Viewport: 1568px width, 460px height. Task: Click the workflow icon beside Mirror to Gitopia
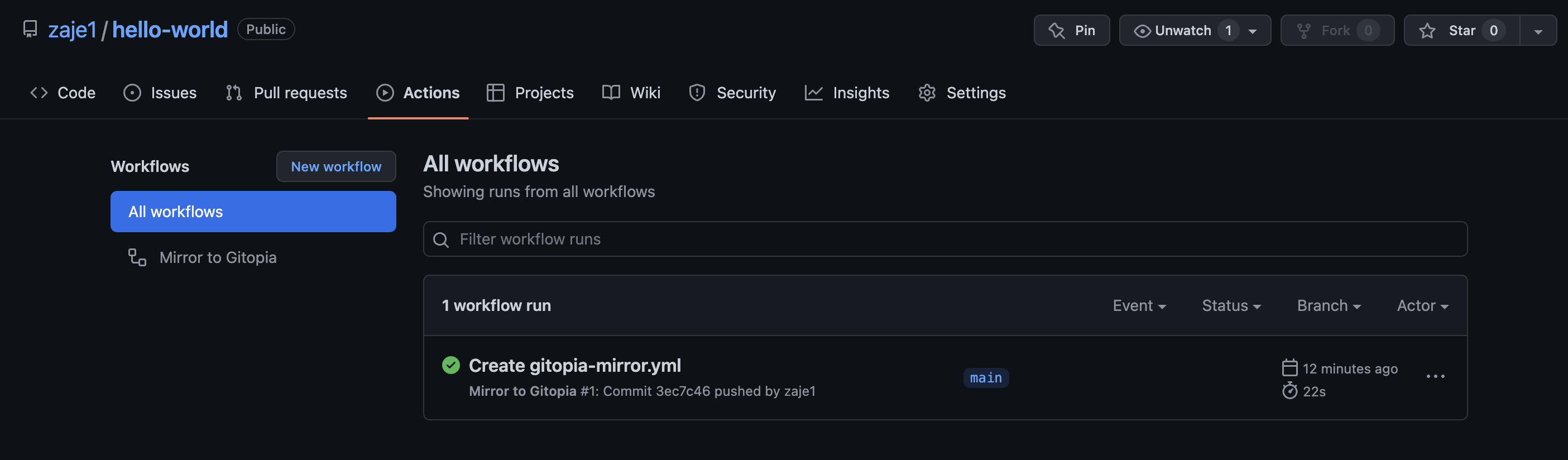click(137, 257)
